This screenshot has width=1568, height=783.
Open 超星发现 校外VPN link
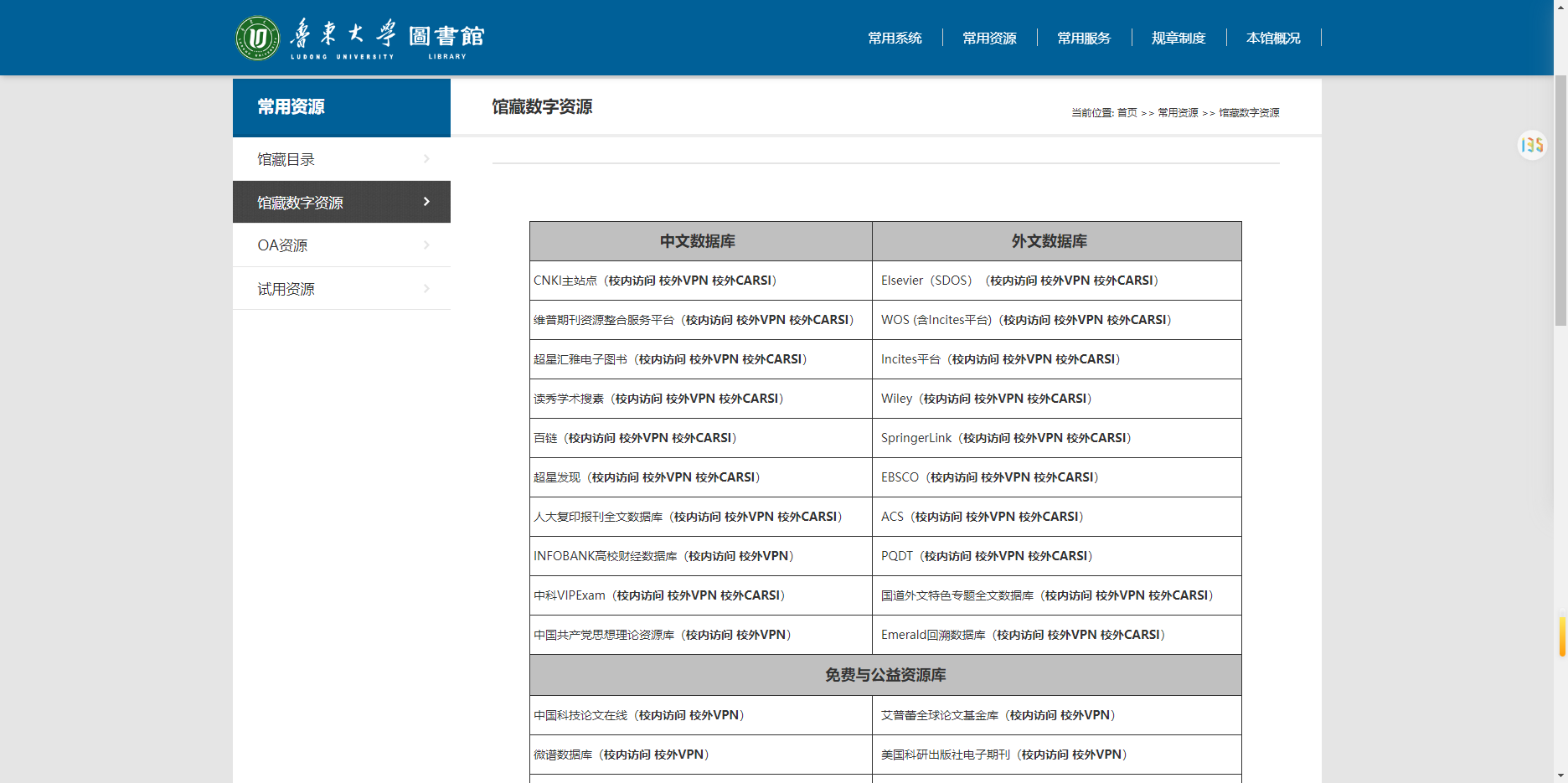pyautogui.click(x=667, y=477)
